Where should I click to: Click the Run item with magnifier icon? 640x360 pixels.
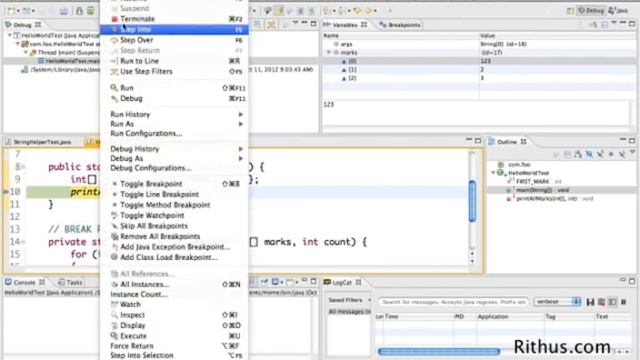point(174,88)
